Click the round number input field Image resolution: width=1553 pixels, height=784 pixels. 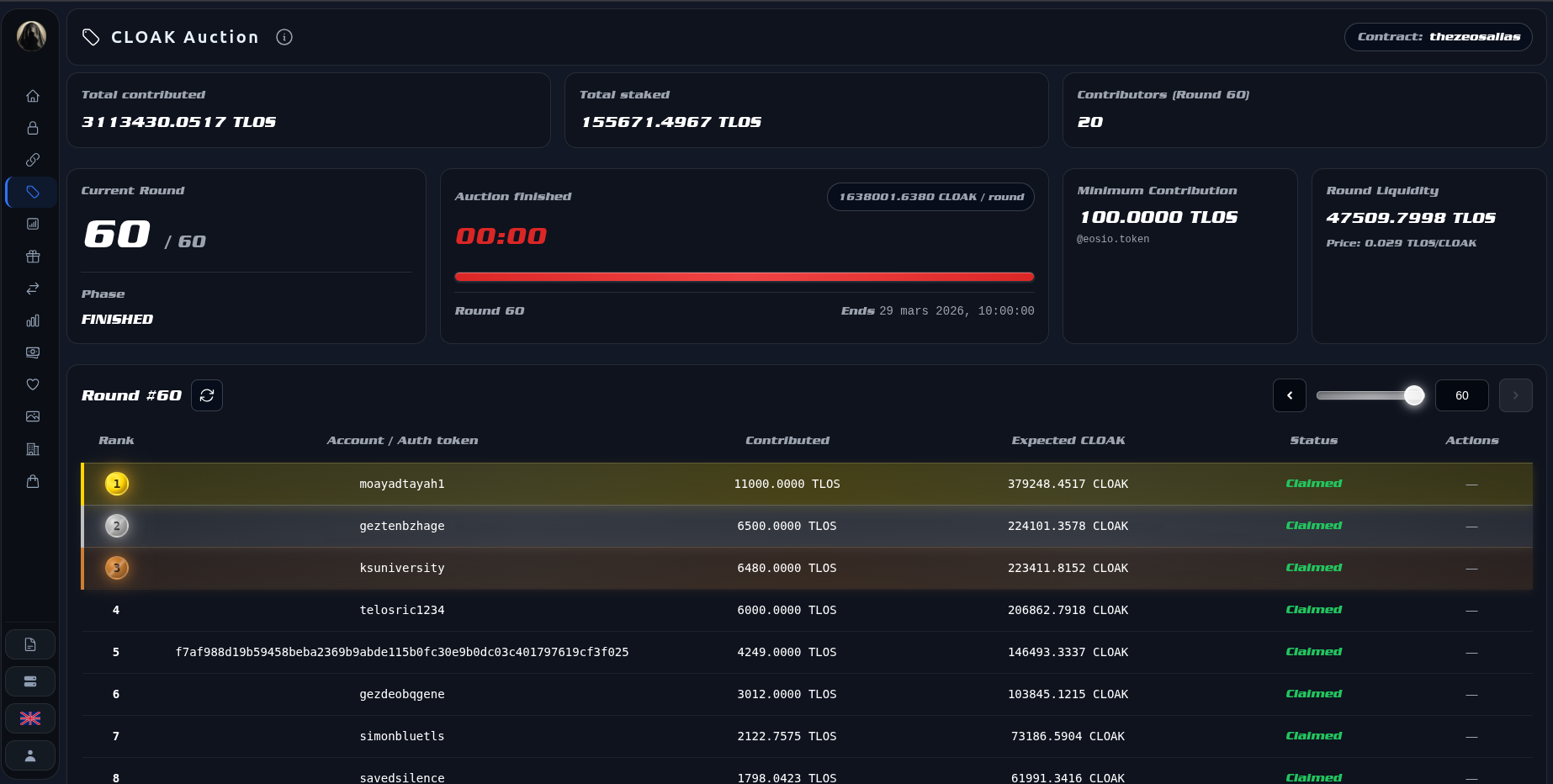[1461, 395]
